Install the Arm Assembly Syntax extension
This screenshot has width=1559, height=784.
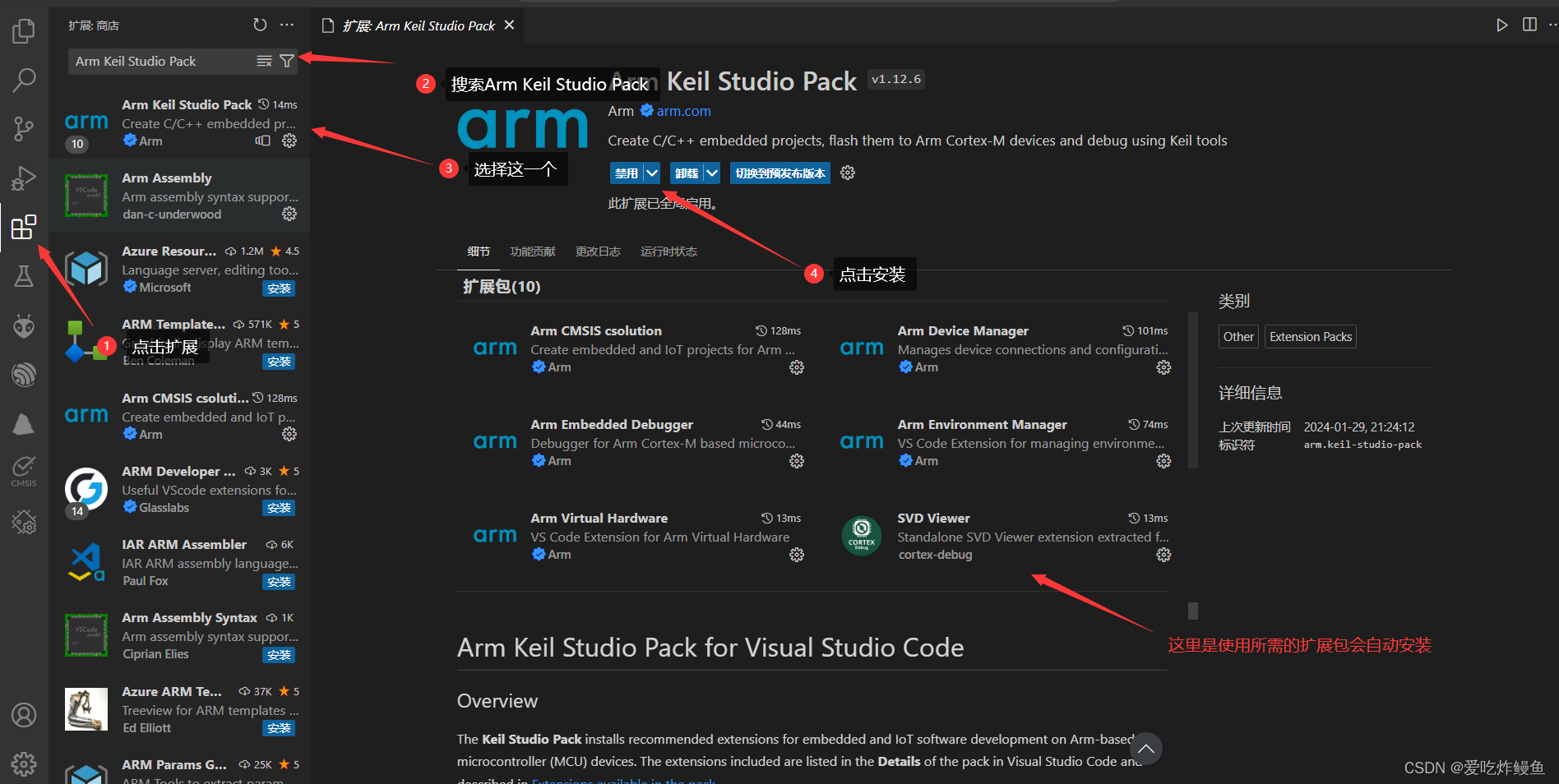[279, 655]
